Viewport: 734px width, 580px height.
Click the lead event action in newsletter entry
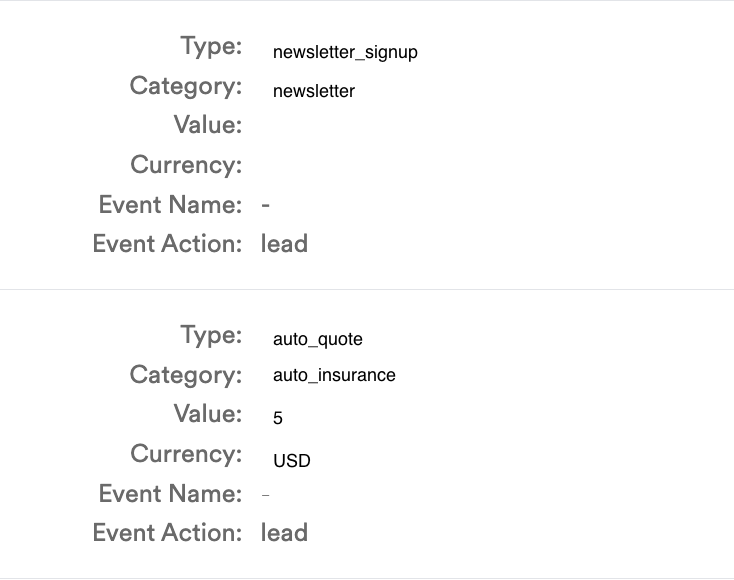[284, 244]
